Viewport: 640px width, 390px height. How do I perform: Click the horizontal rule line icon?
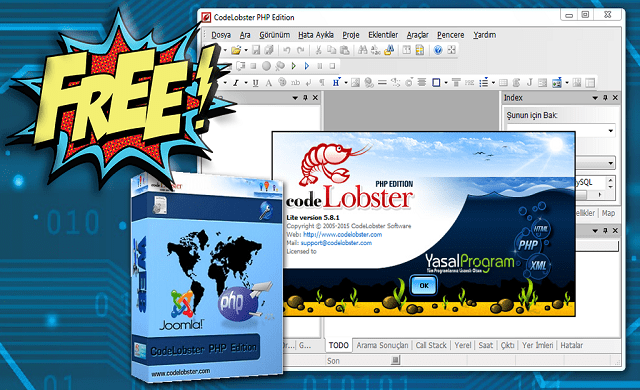click(x=382, y=83)
